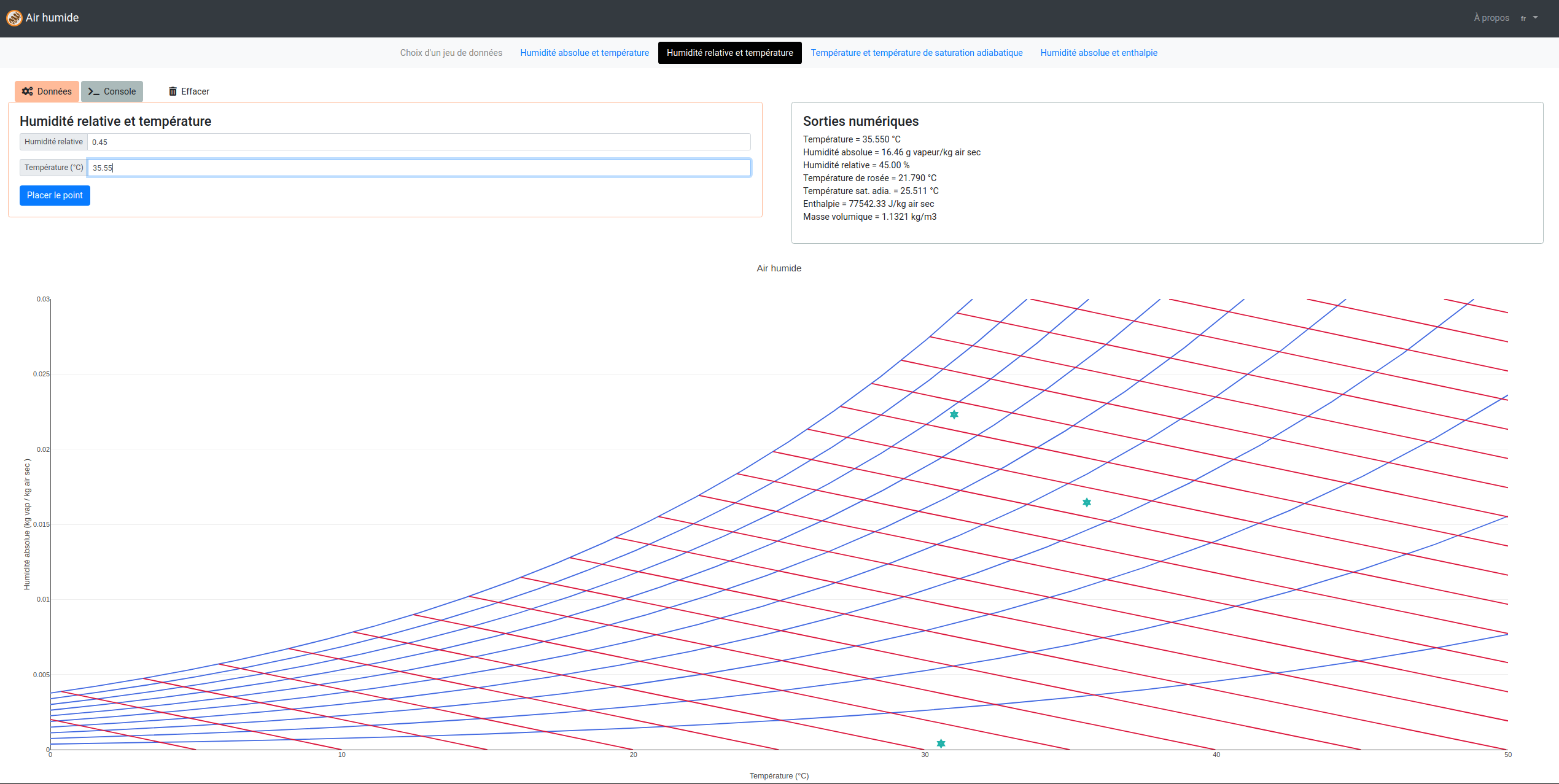The image size is (1559, 784).
Task: Click the Air humide logo icon
Action: click(x=14, y=18)
